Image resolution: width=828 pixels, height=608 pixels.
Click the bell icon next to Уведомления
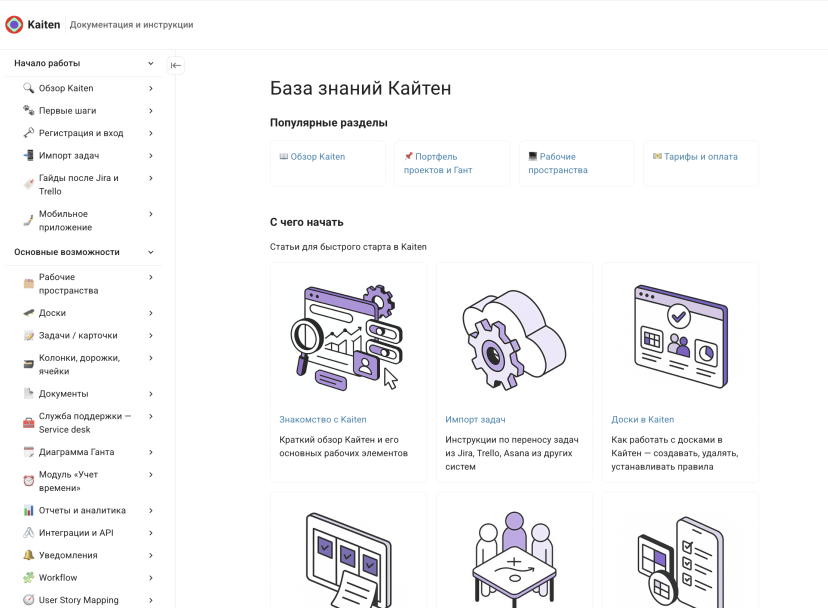(29, 555)
